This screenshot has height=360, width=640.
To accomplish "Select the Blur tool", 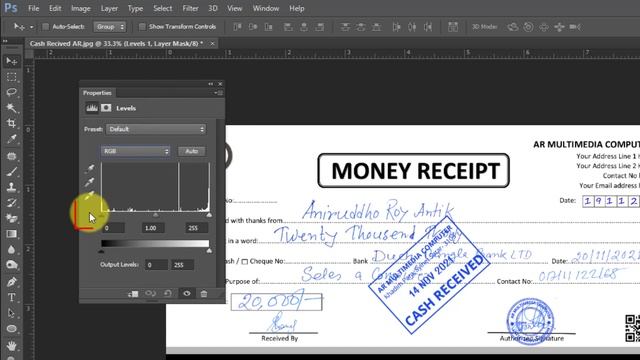I will 11,249.
